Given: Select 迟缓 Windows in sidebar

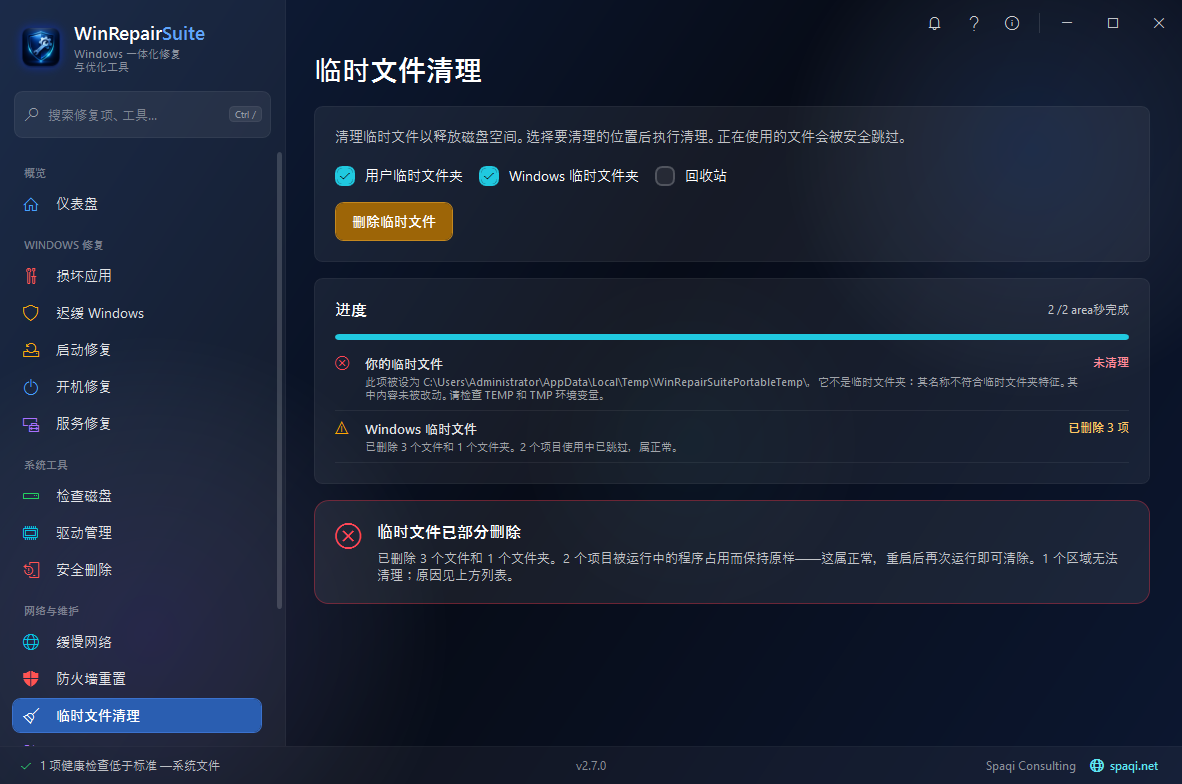Looking at the screenshot, I should pos(137,313).
